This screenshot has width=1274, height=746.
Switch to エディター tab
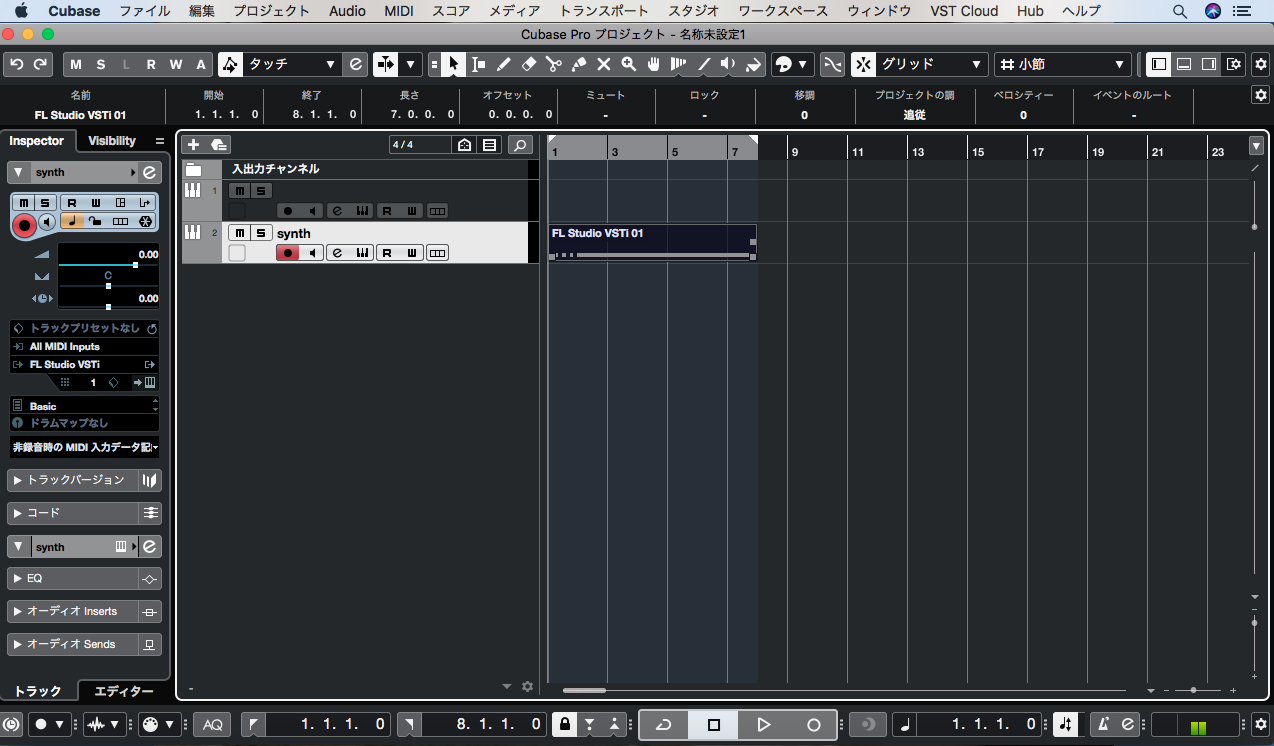(x=124, y=691)
